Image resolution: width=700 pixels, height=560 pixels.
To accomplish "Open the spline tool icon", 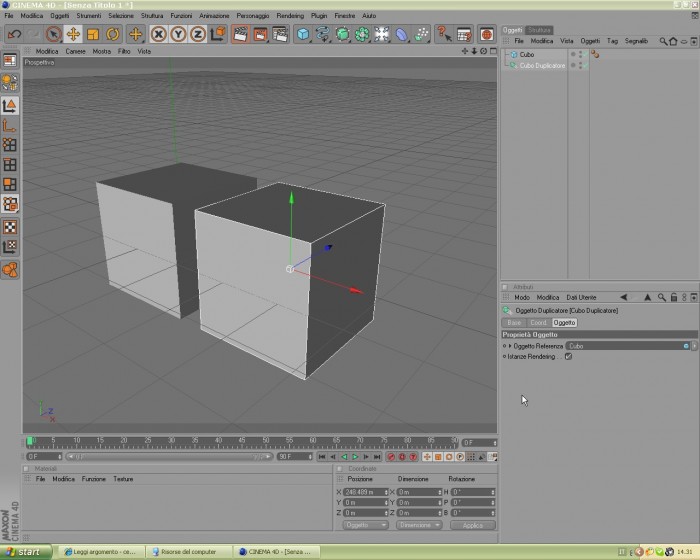I will 323,34.
